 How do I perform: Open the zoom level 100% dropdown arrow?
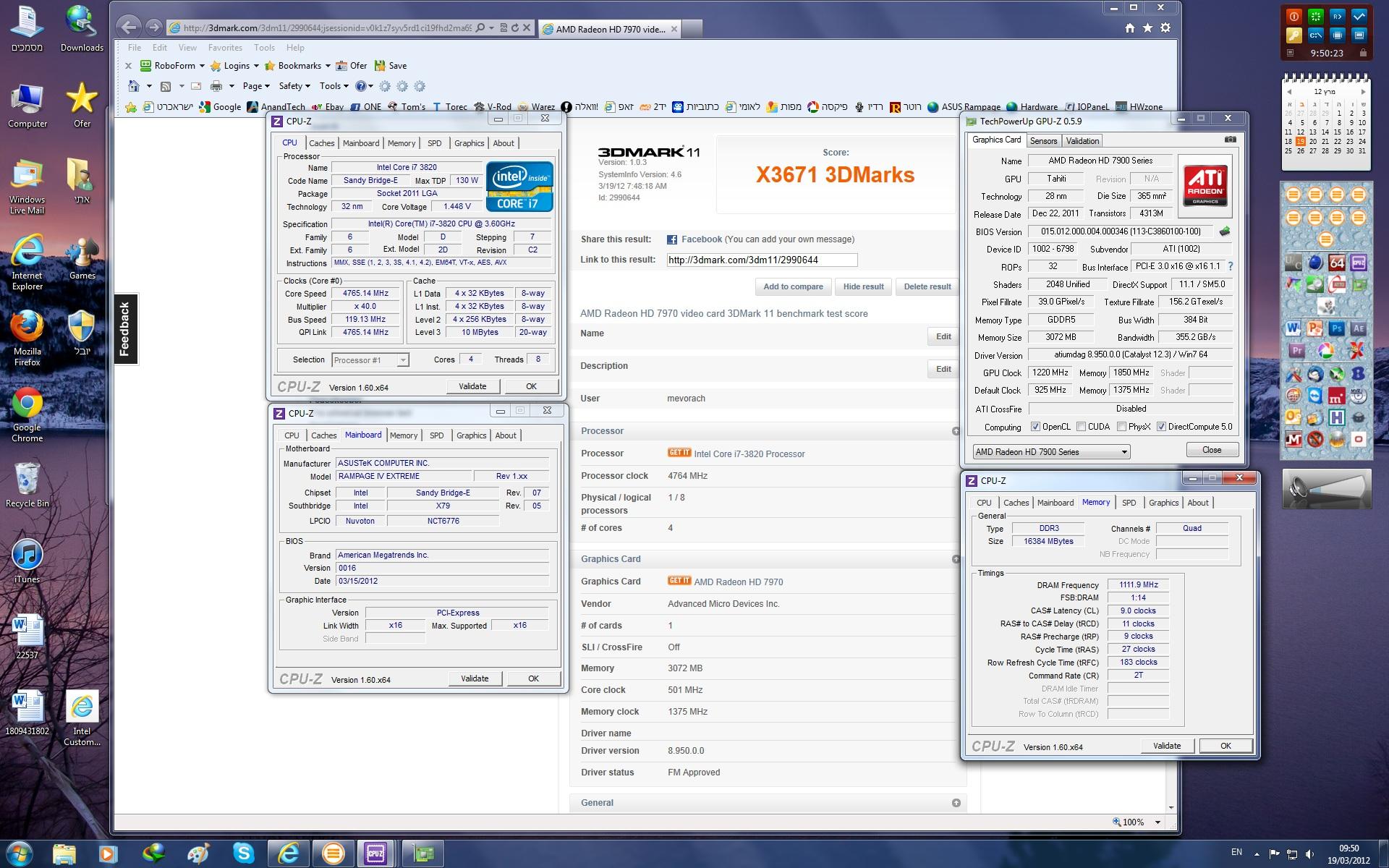pos(1157,822)
